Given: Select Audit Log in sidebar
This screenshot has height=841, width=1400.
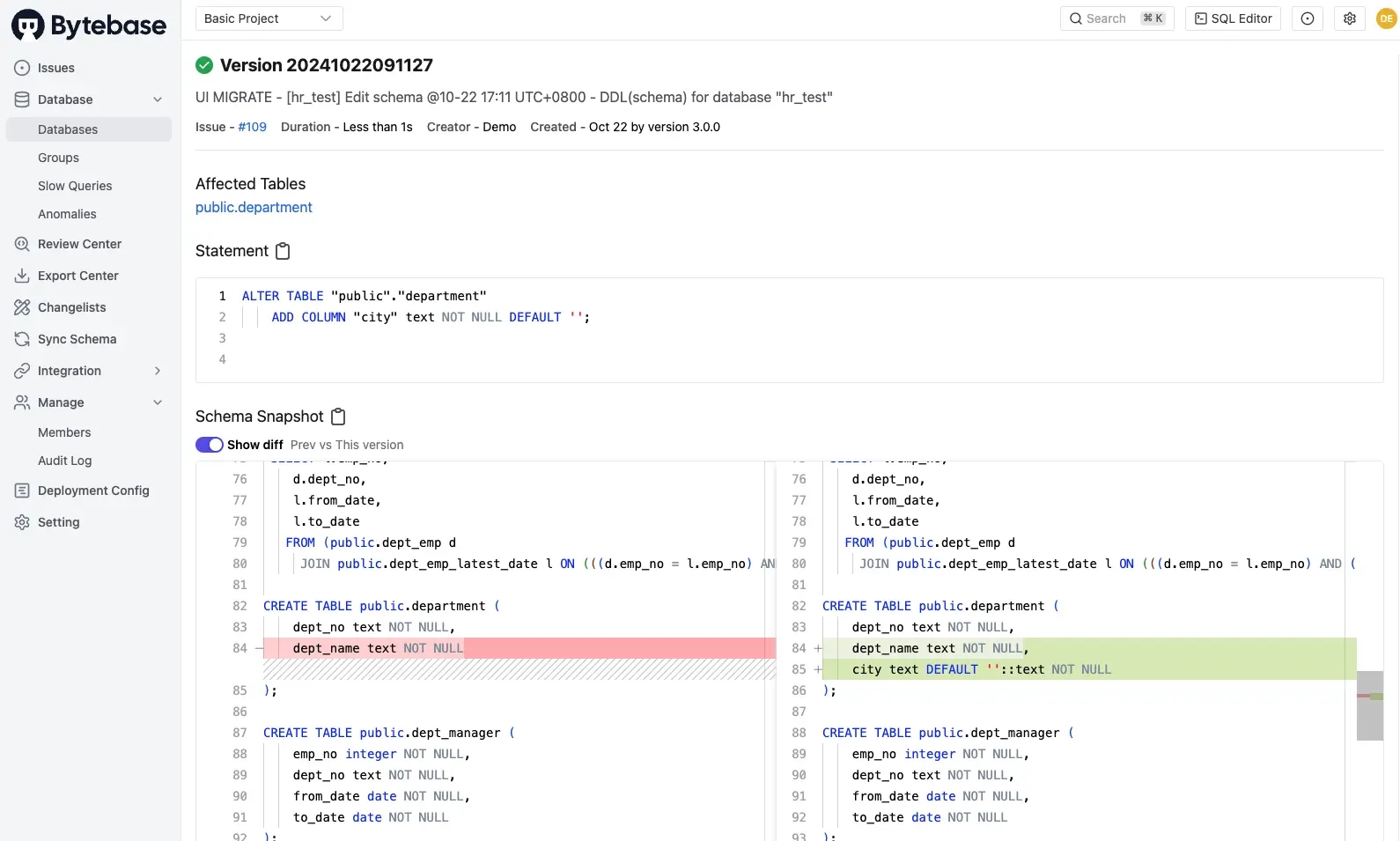Looking at the screenshot, I should (x=64, y=461).
